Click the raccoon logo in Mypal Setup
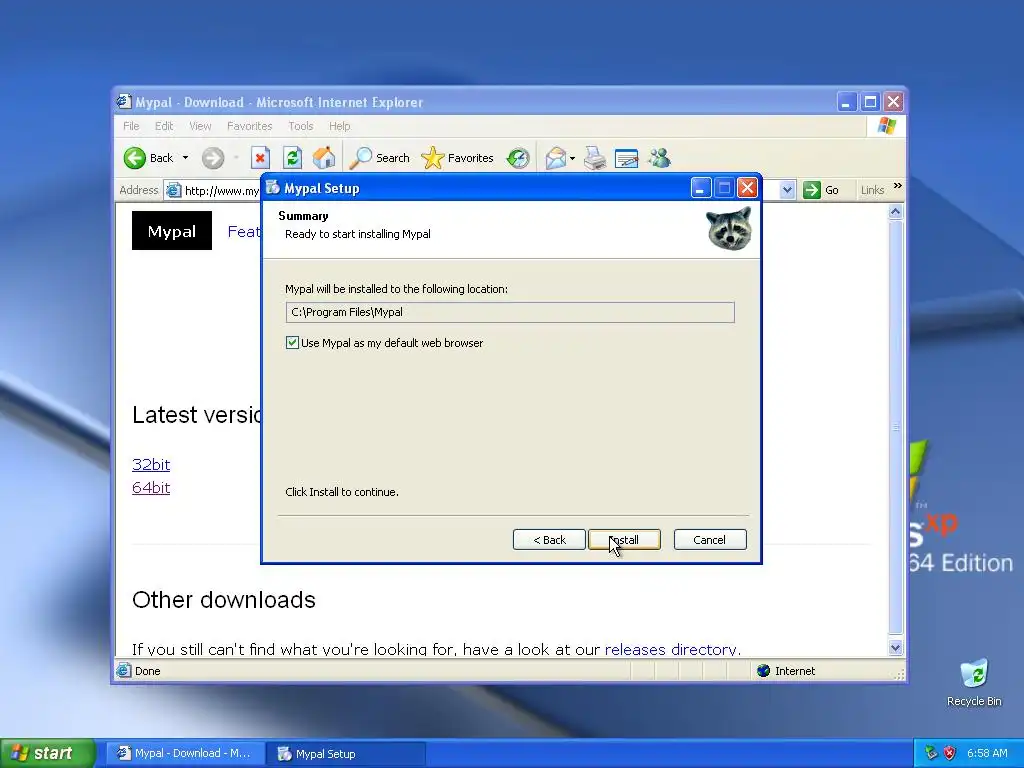The width and height of the screenshot is (1024, 768). tap(729, 228)
